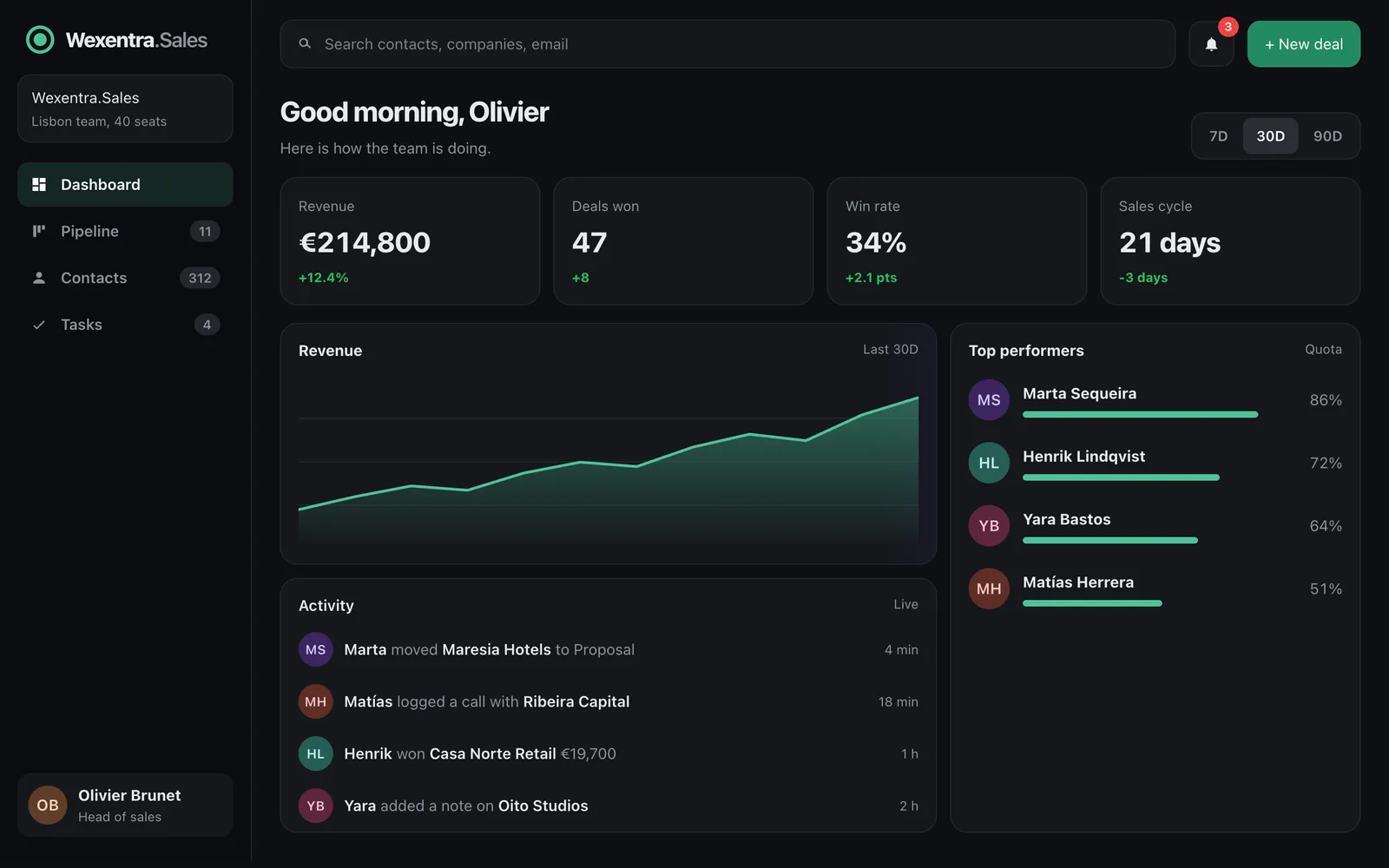Open the Oito Studios link in Activity
The image size is (1389, 868).
click(543, 806)
